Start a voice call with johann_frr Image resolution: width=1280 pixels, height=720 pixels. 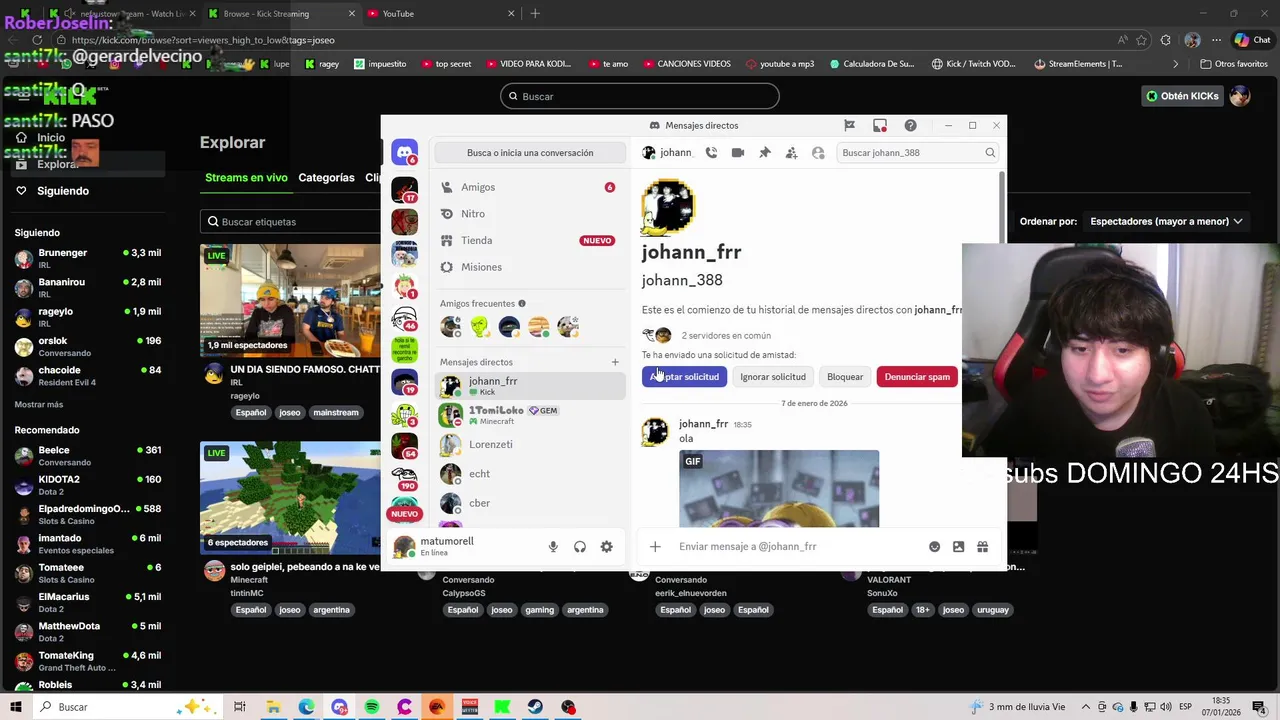pyautogui.click(x=711, y=153)
